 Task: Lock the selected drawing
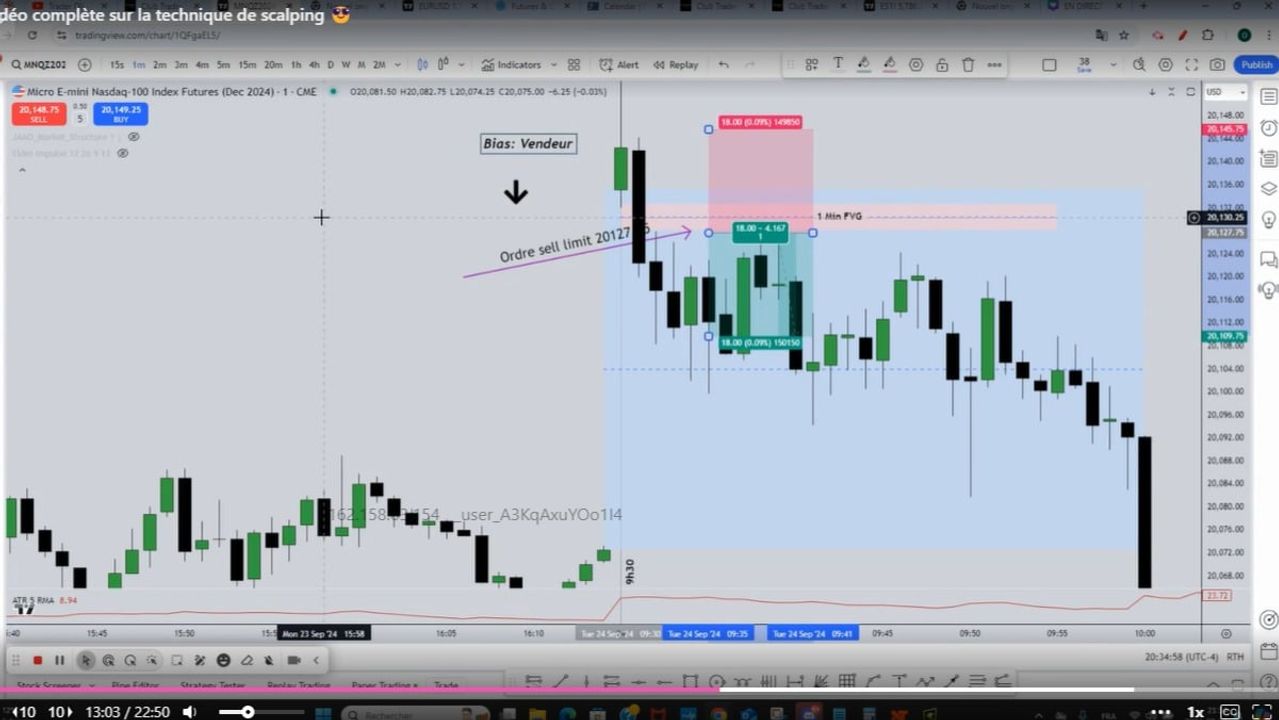(x=942, y=65)
